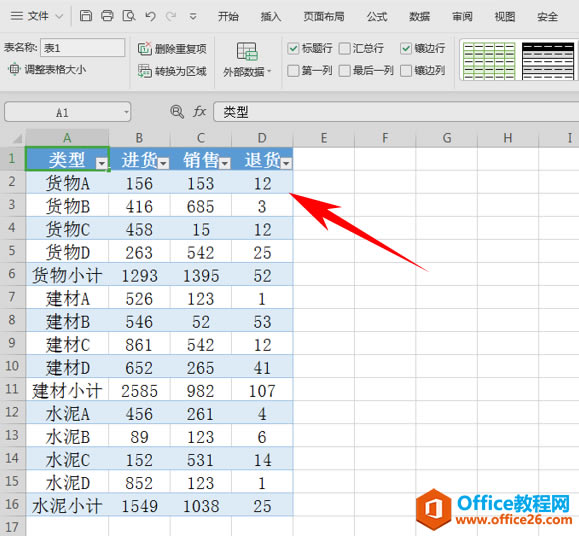Screen dimensions: 579x537
Task: Expand the name box dropdown arrow
Action: tap(126, 112)
